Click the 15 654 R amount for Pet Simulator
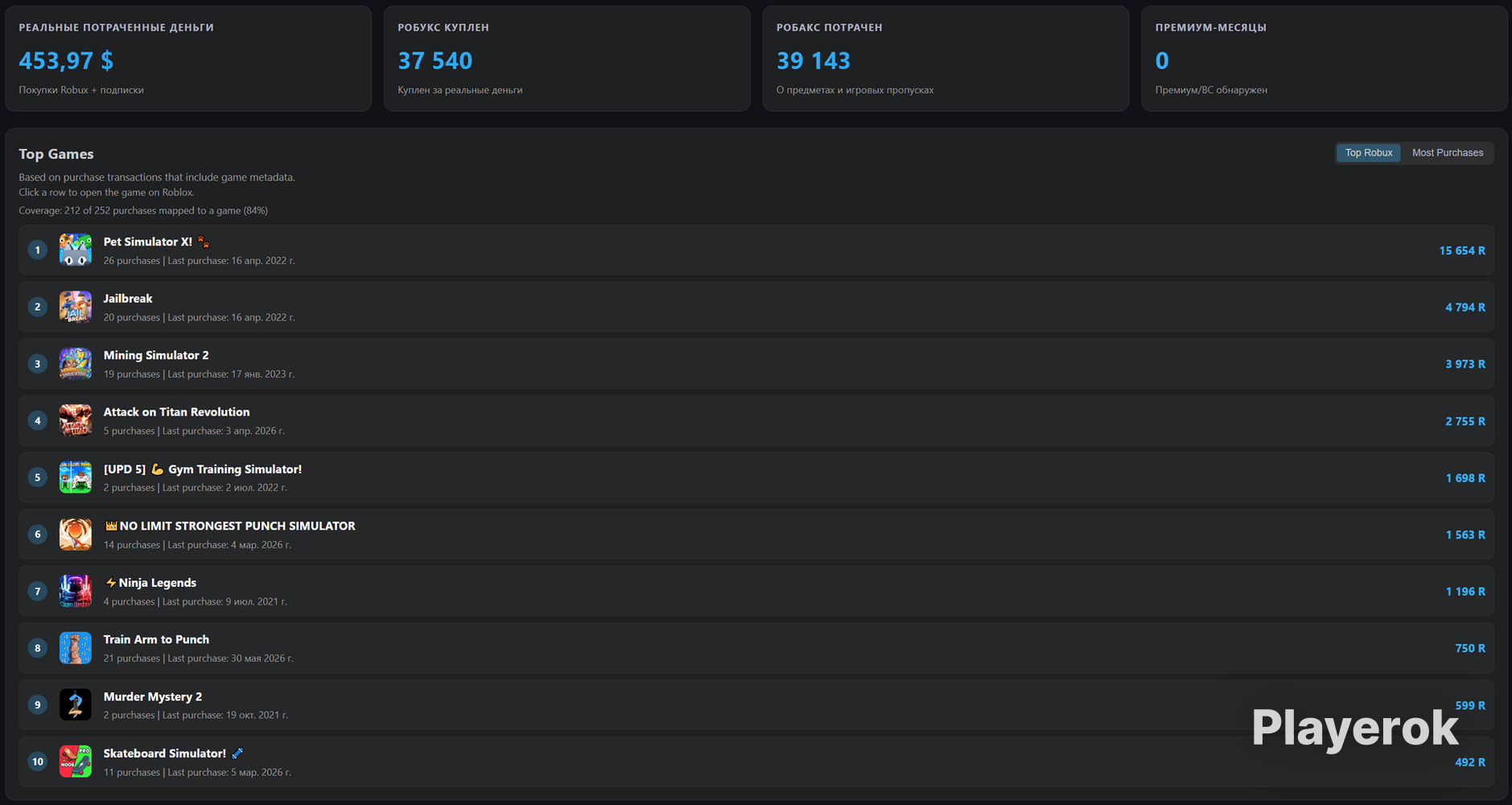Image resolution: width=1512 pixels, height=805 pixels. click(1462, 250)
